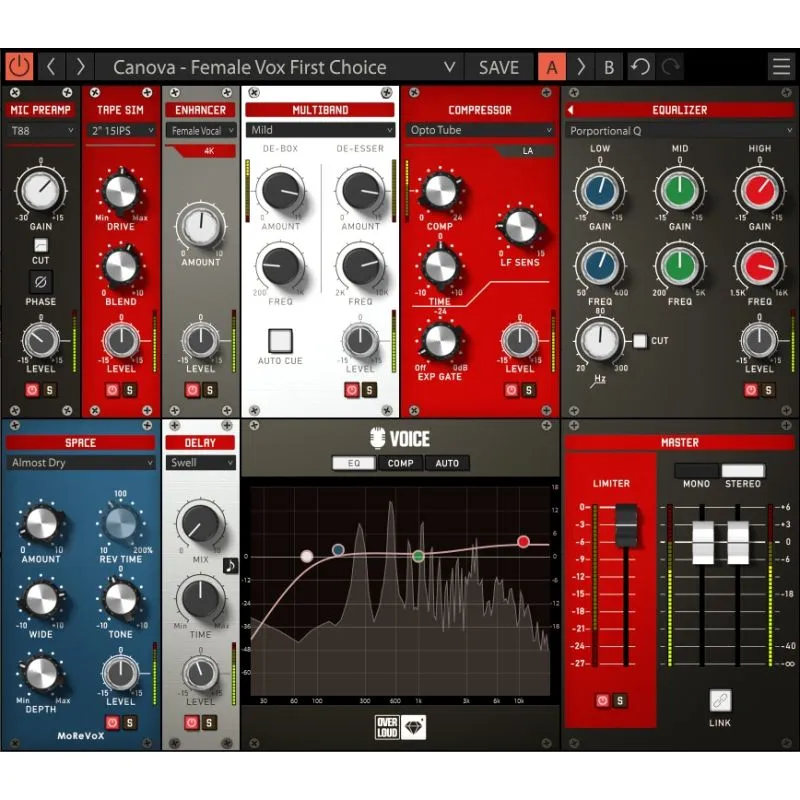
Task: Collapse the Equalizer module arrow
Action: click(x=571, y=110)
